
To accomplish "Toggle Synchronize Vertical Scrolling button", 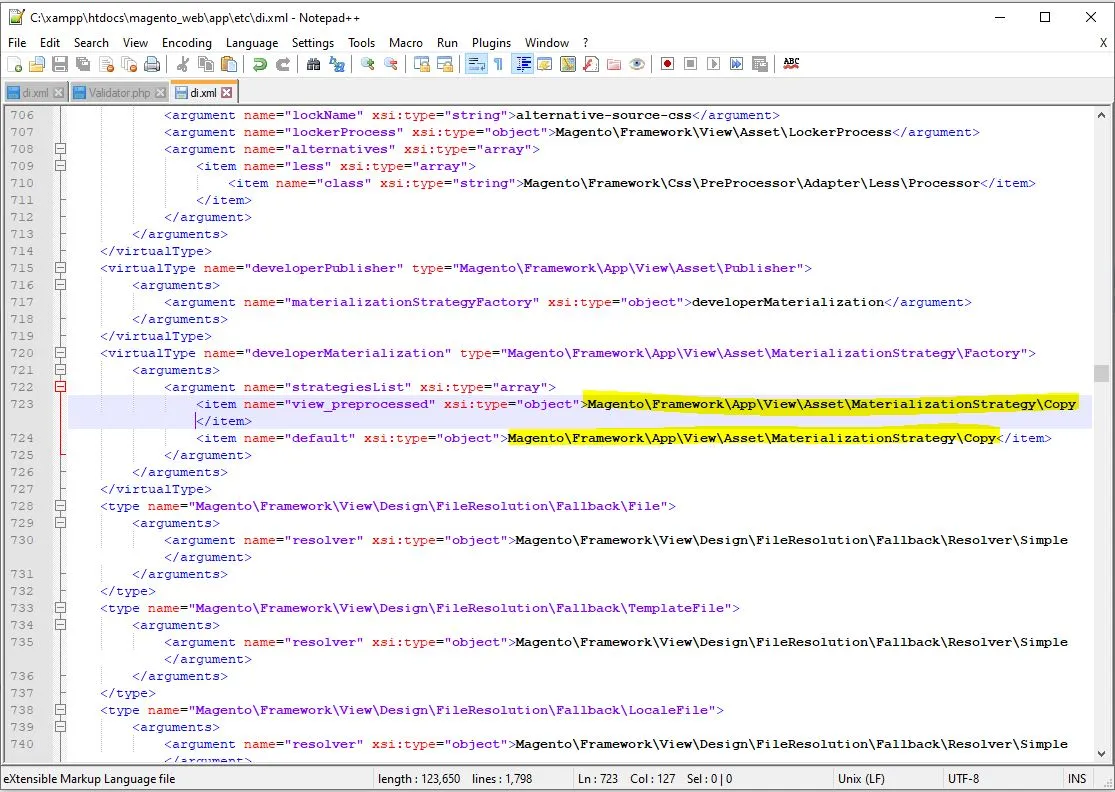I will [x=422, y=65].
